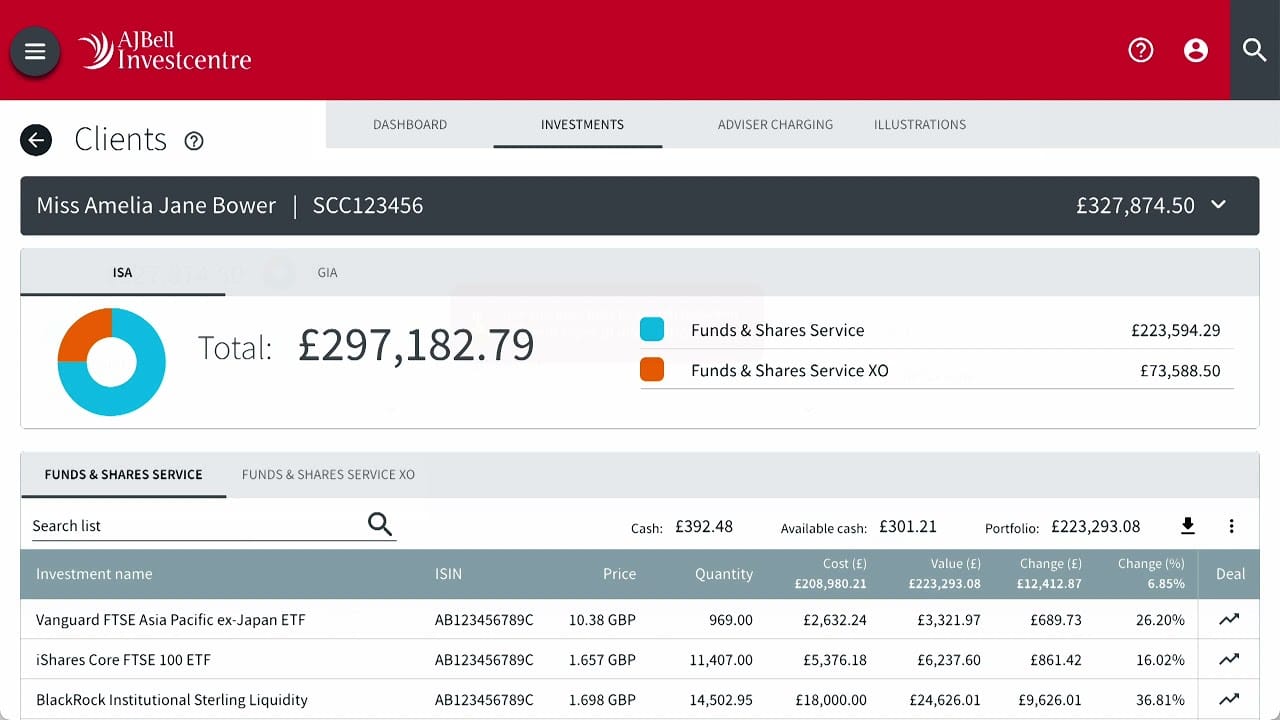Click the £223,594.29 legend value
Viewport: 1280px width, 720px height.
click(x=1176, y=330)
